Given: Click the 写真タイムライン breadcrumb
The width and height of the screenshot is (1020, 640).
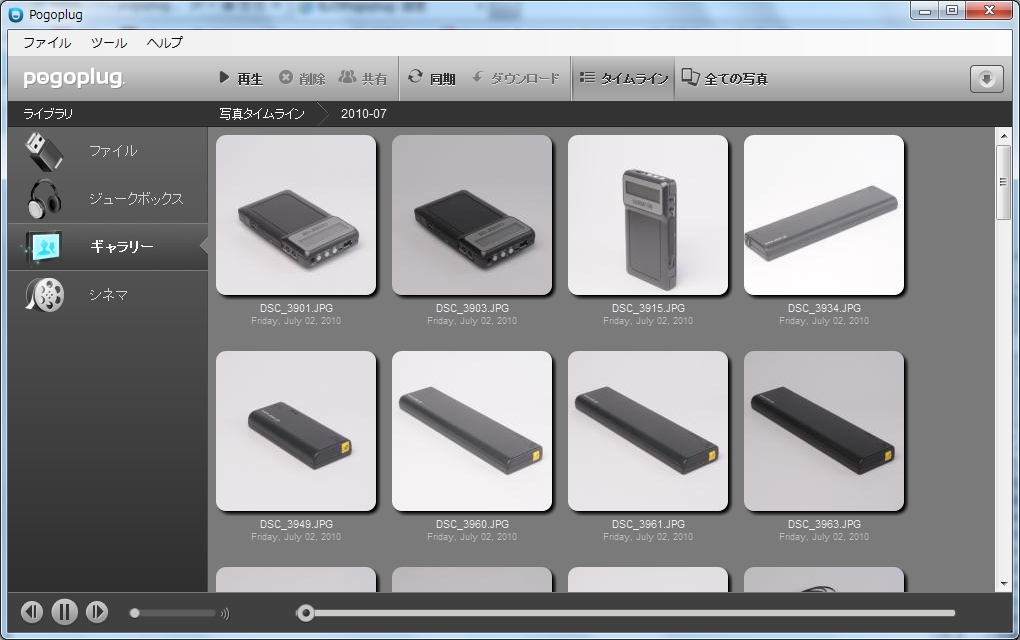Looking at the screenshot, I should [x=262, y=114].
